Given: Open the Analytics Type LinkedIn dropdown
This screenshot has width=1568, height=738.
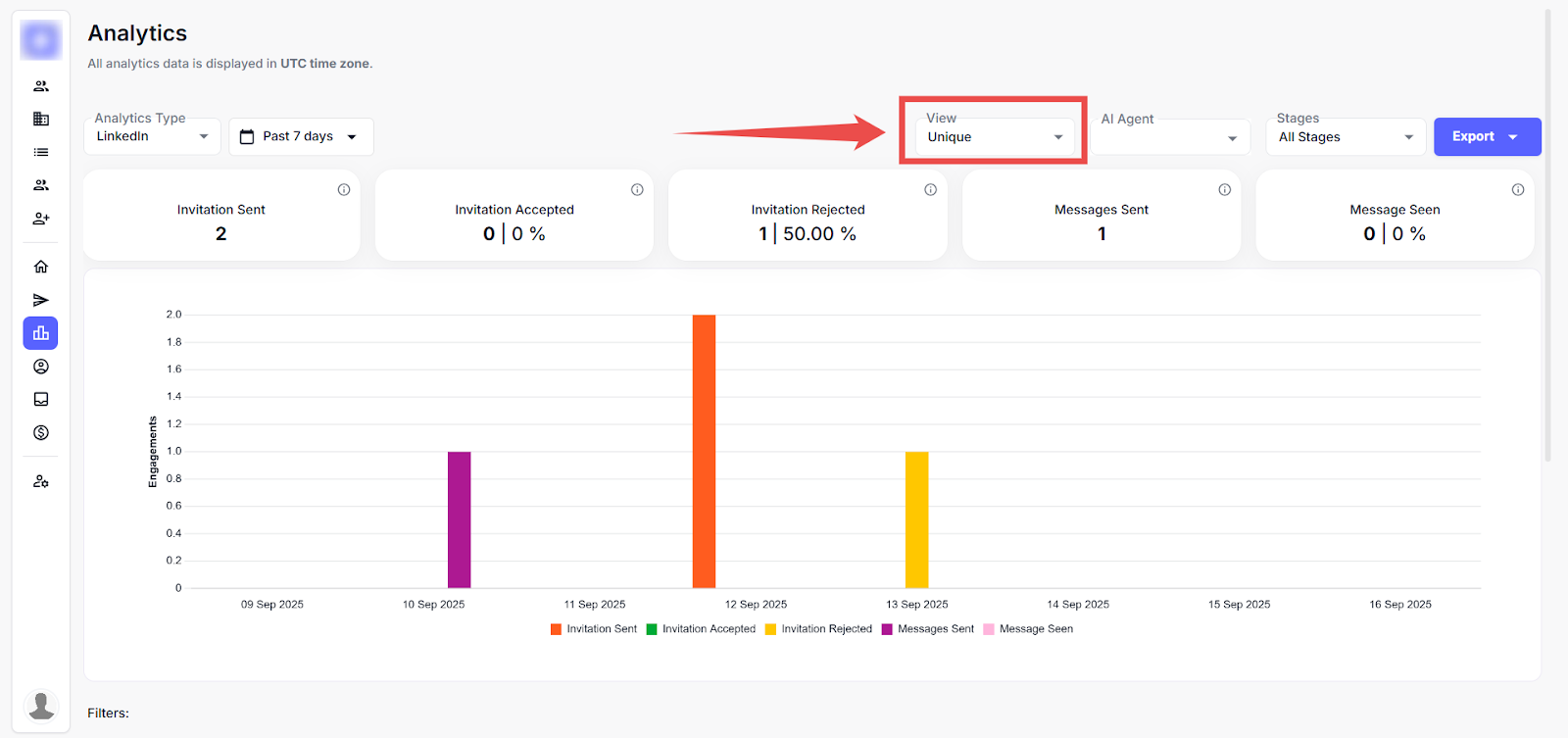Looking at the screenshot, I should pos(152,136).
